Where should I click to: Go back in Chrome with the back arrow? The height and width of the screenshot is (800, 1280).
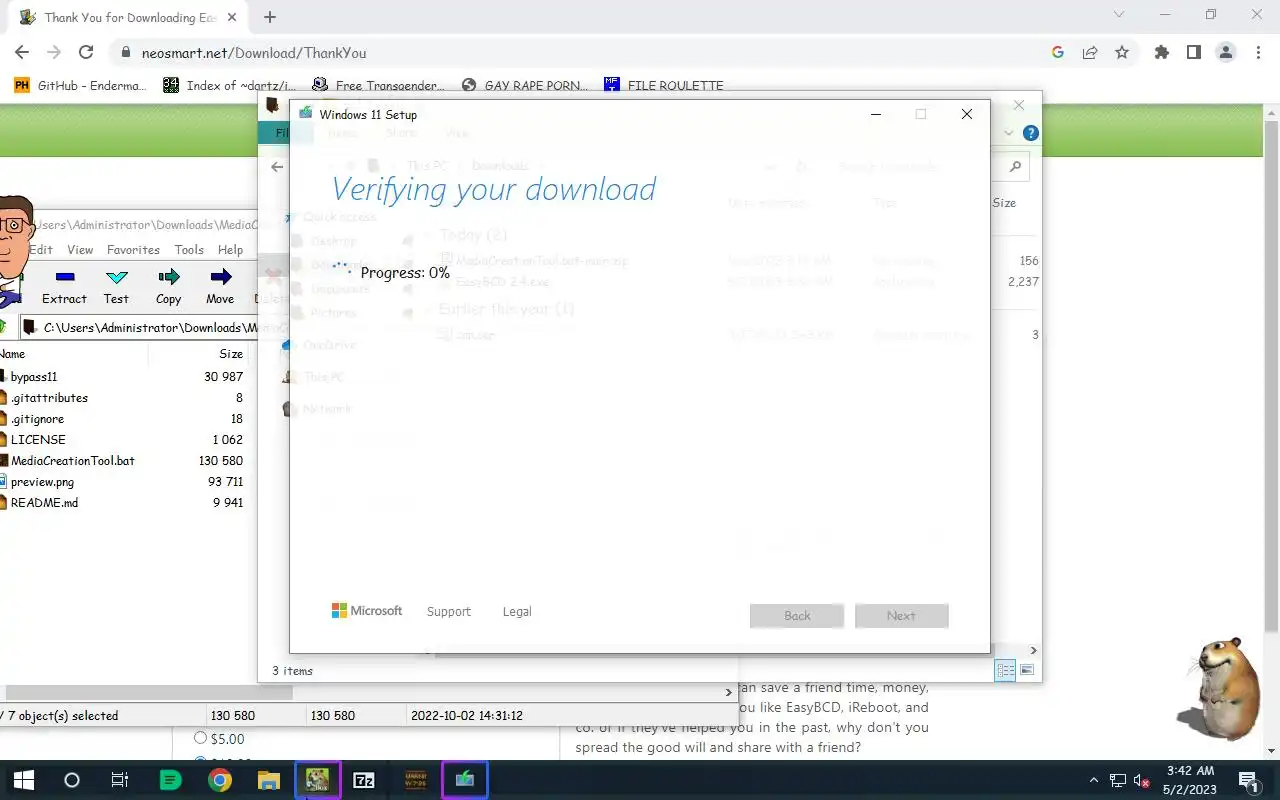(22, 53)
